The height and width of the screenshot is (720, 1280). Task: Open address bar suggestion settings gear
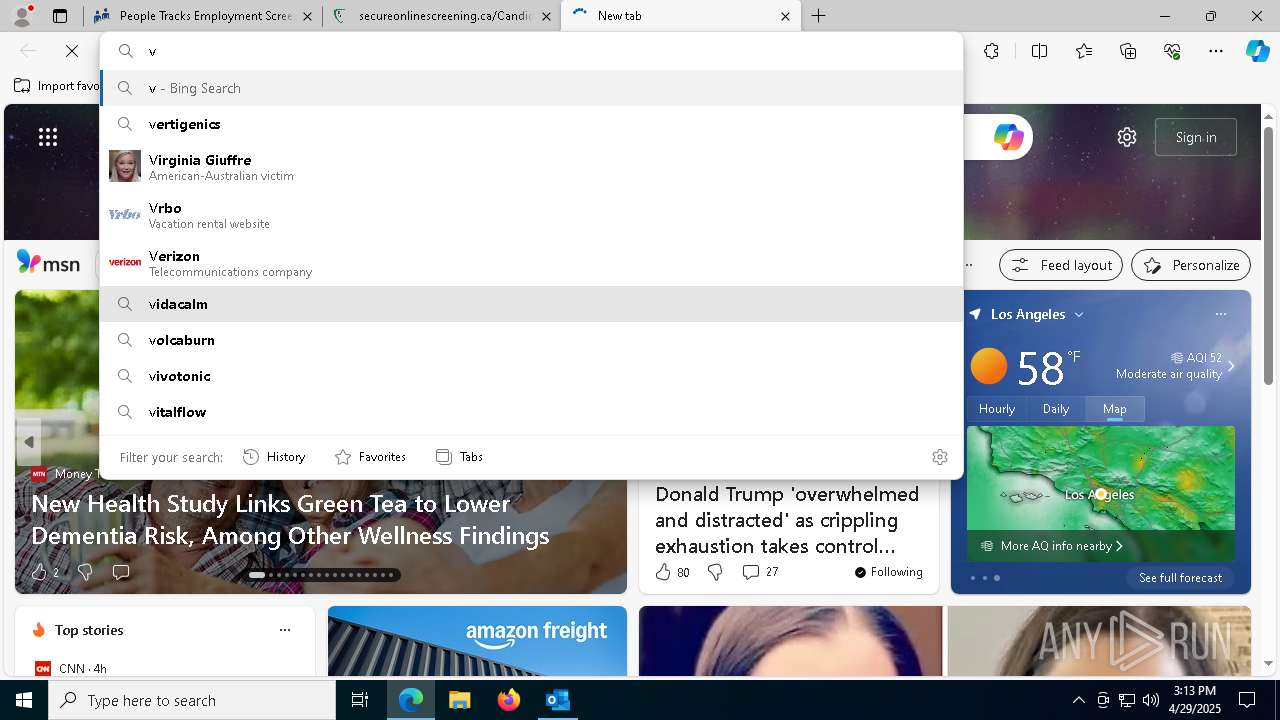pos(940,457)
